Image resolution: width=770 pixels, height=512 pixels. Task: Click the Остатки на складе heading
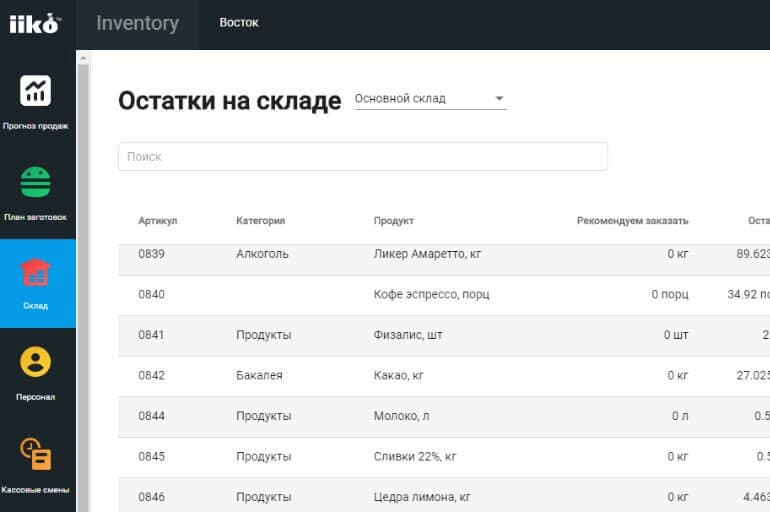pos(230,101)
